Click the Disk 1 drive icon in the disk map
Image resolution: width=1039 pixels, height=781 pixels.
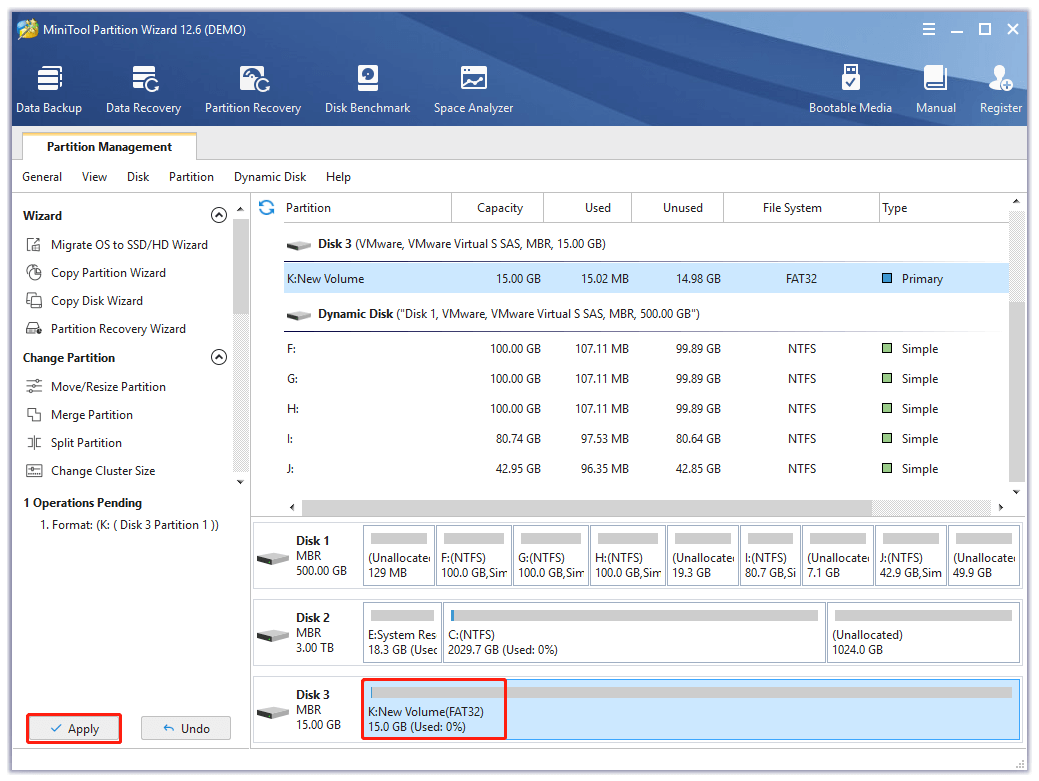pos(273,558)
